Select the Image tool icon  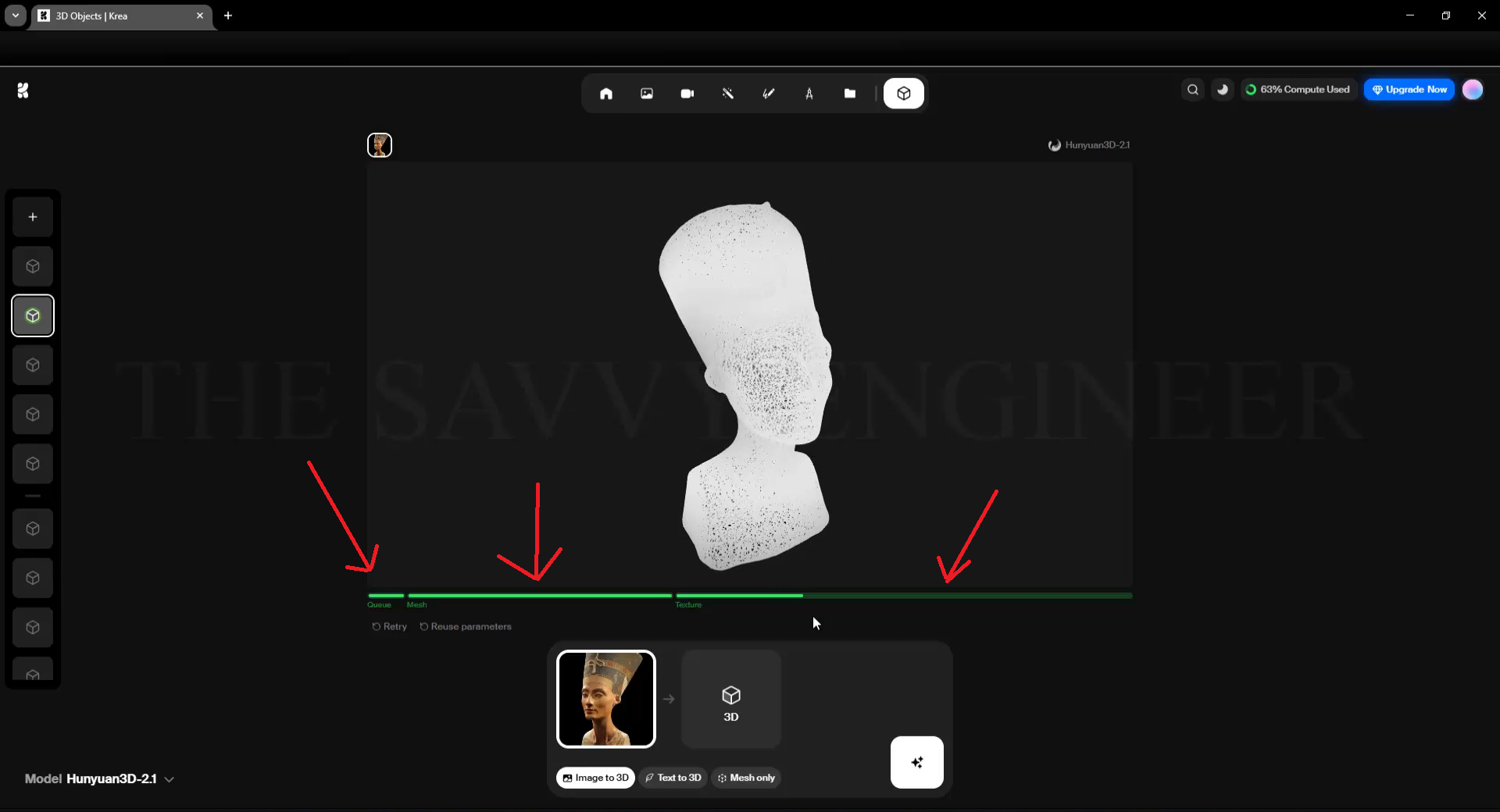(x=647, y=94)
